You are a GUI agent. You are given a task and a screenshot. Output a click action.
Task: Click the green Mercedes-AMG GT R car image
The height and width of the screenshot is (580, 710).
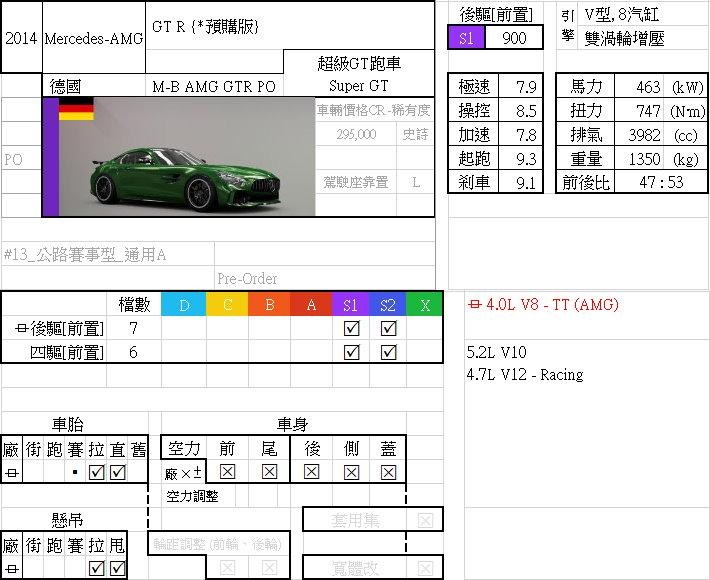187,157
